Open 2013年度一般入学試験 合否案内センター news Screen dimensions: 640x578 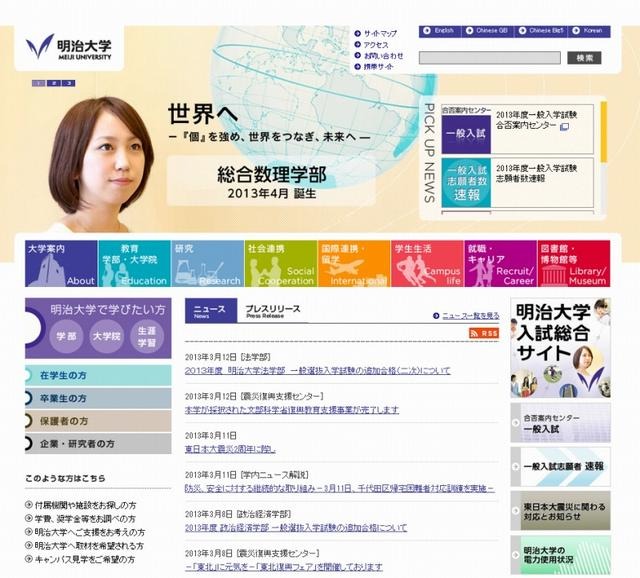pyautogui.click(x=536, y=120)
